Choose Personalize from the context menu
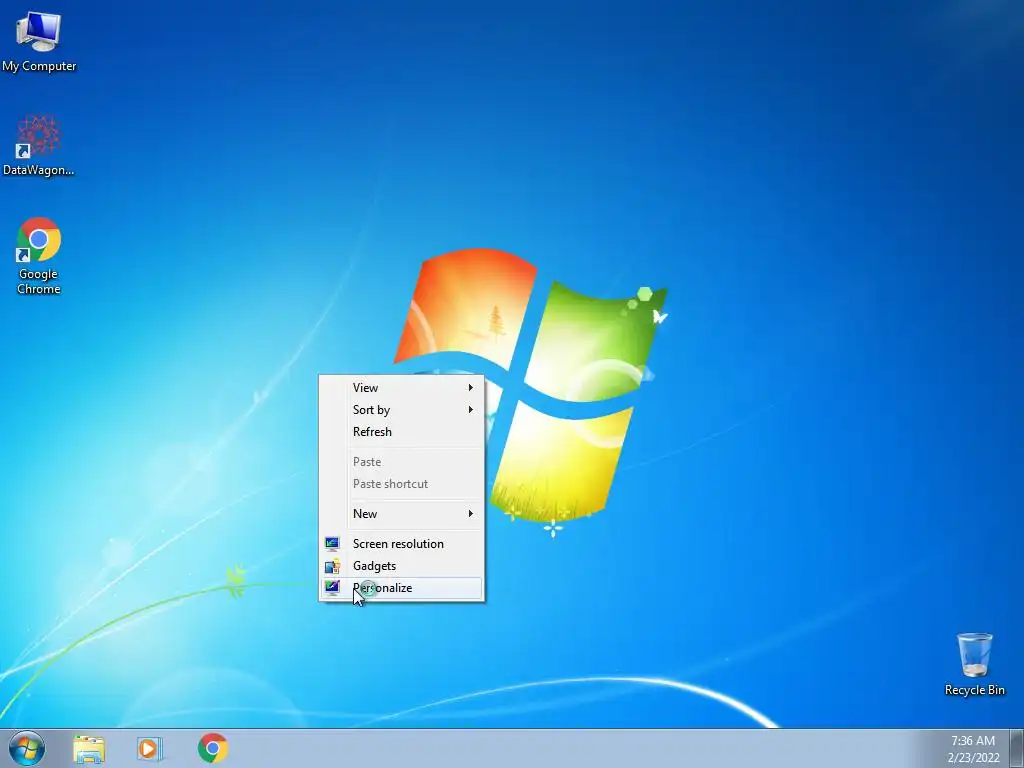This screenshot has height=768, width=1024. click(x=401, y=588)
